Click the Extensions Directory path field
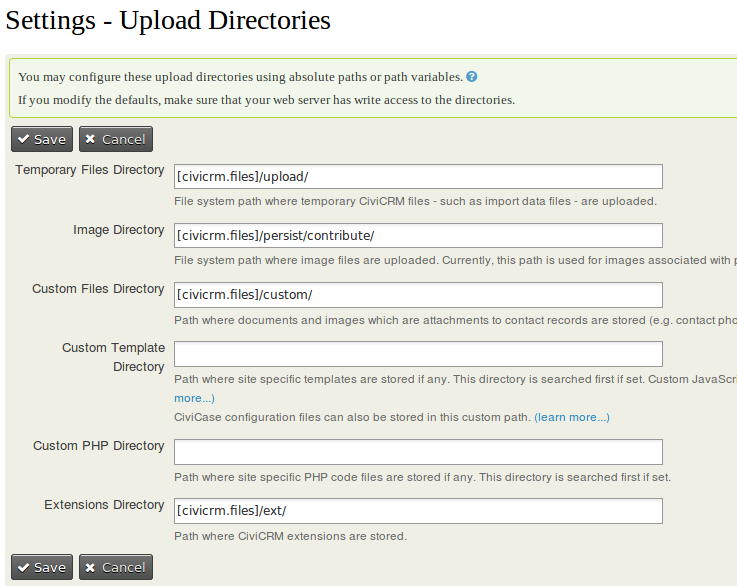The height and width of the screenshot is (586, 737). [418, 511]
